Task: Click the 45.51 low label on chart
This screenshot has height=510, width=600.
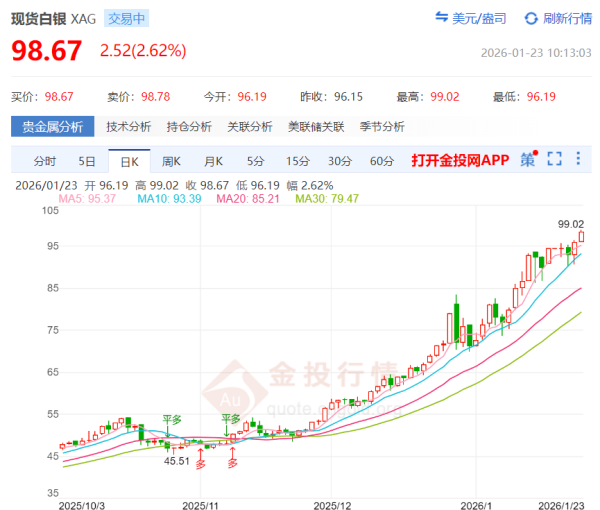Action: coord(177,461)
